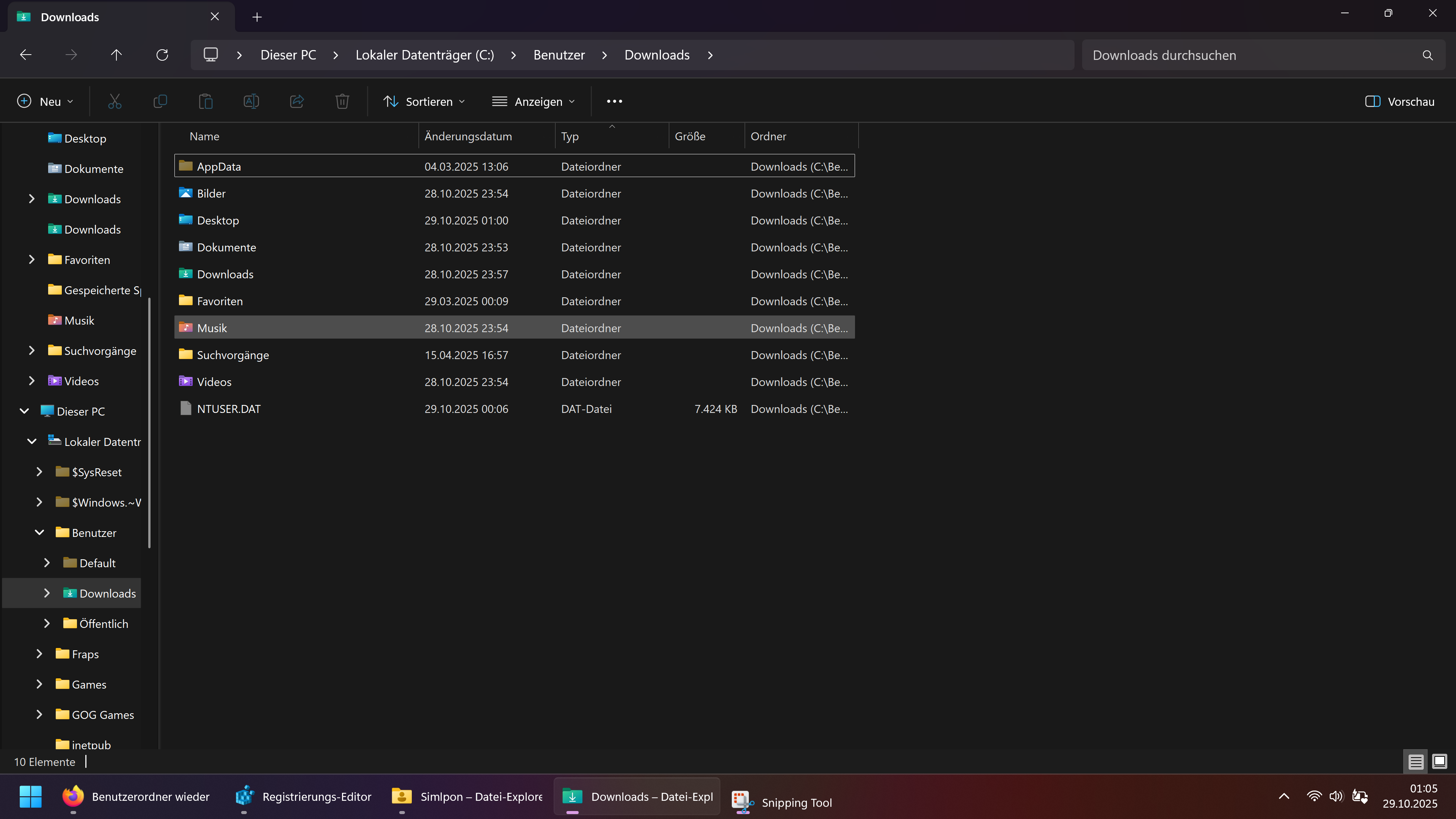Open the Anzeigen view dropdown
1456x819 pixels.
pyautogui.click(x=533, y=102)
